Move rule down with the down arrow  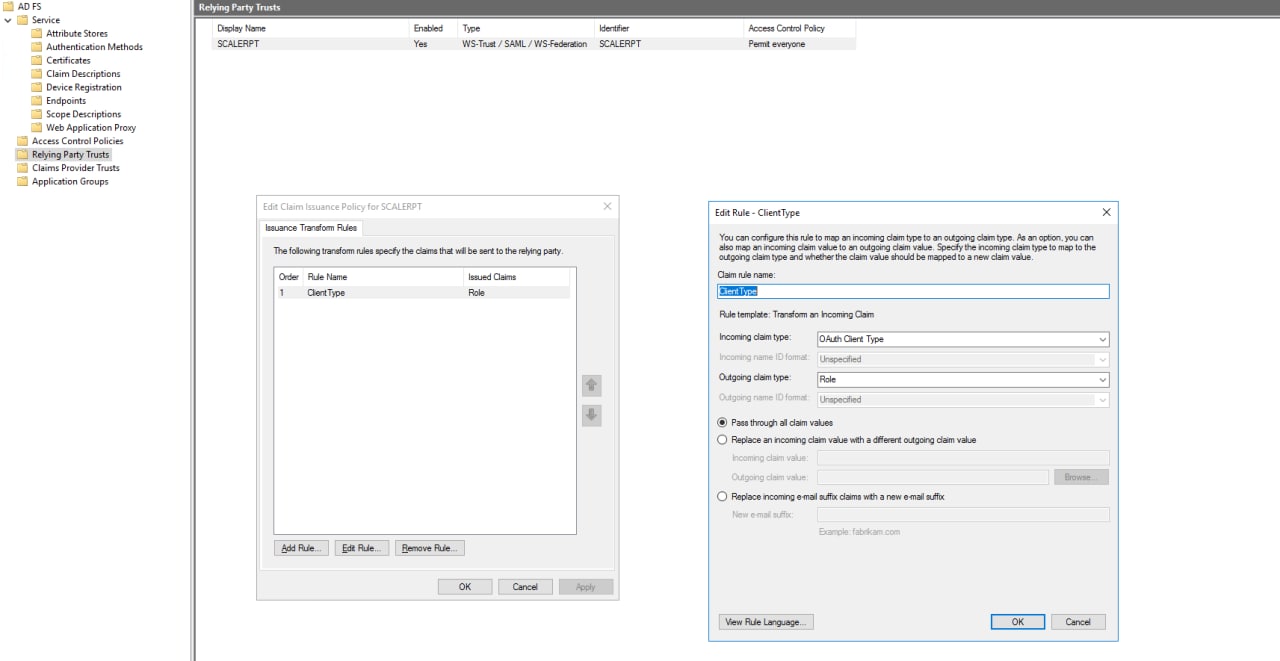[591, 415]
